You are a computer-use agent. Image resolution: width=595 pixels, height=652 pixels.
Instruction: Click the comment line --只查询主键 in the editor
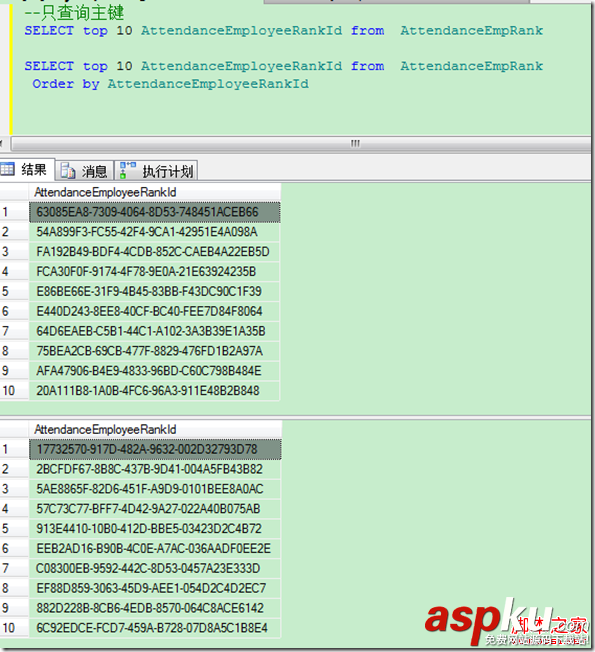(74, 12)
